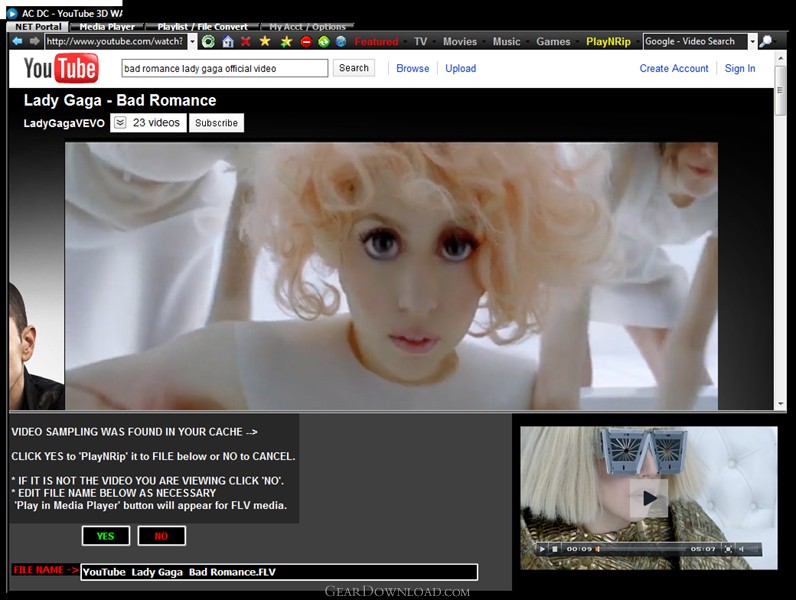Click the Sign In link
796x600 pixels.
pyautogui.click(x=740, y=69)
